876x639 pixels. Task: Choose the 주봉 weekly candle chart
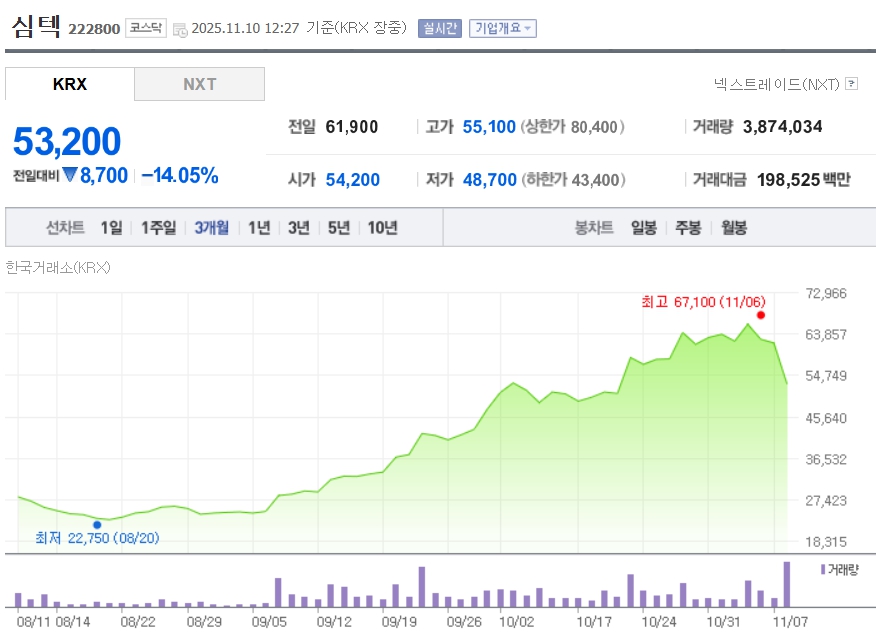click(688, 227)
